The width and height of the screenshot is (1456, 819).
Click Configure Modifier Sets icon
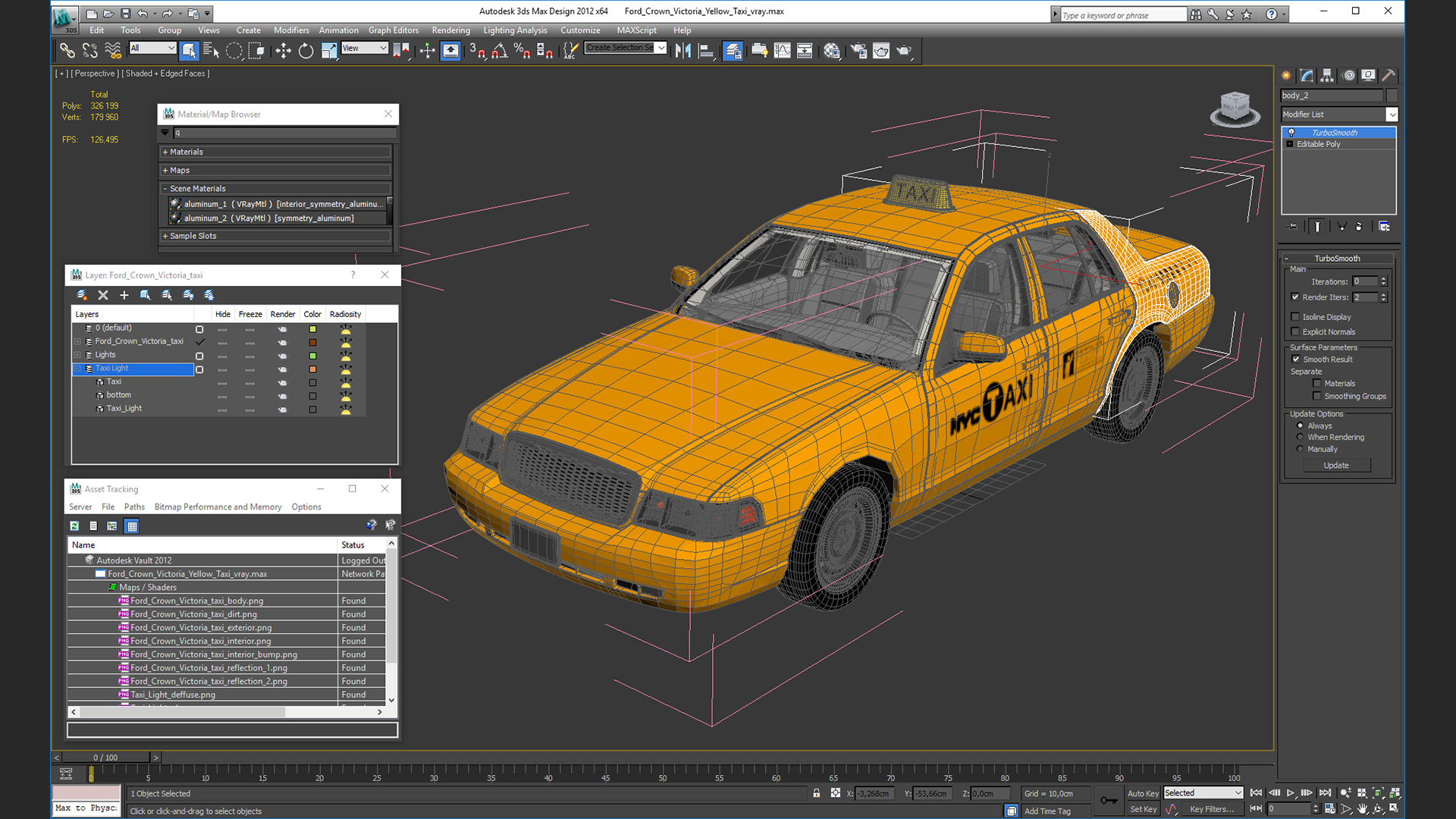[x=1384, y=226]
